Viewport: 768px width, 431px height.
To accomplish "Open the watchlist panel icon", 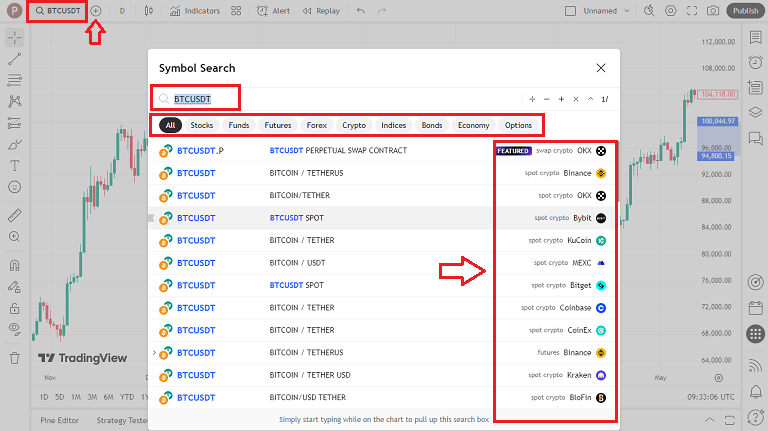I will coord(755,38).
